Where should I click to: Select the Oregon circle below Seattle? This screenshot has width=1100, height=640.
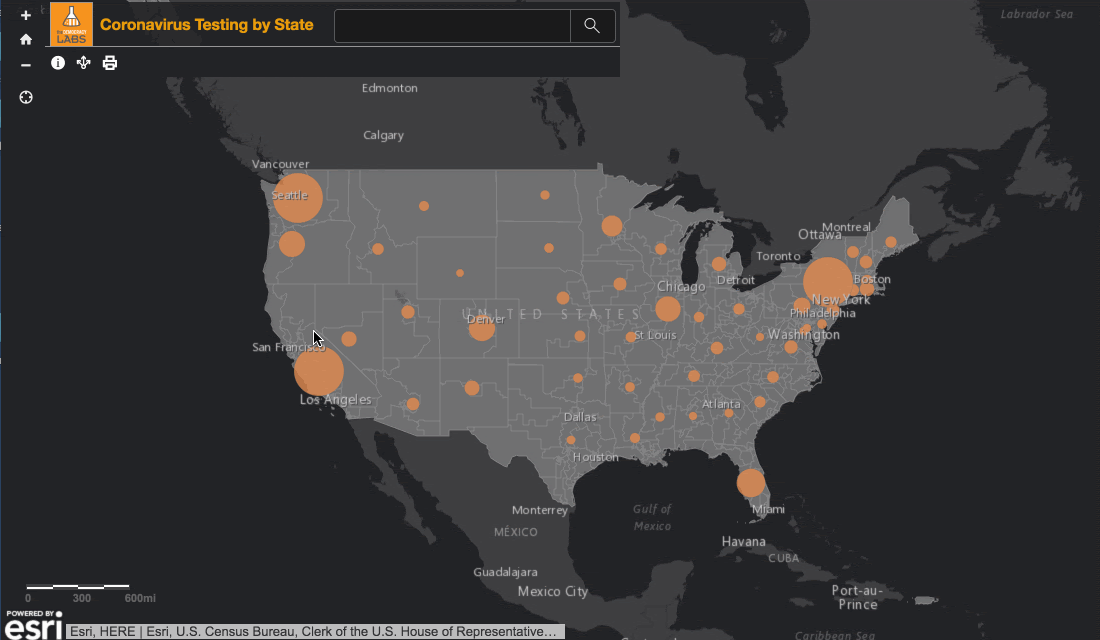click(x=292, y=244)
